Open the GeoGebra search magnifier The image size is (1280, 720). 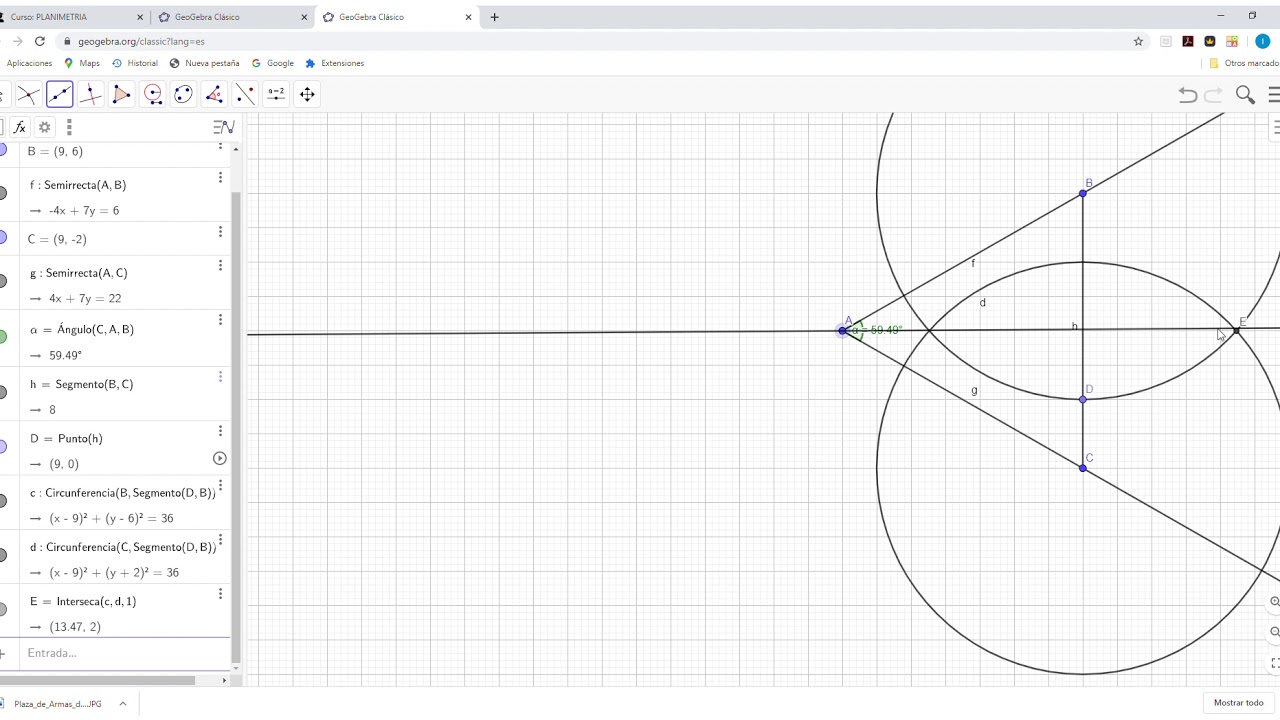pos(1245,94)
